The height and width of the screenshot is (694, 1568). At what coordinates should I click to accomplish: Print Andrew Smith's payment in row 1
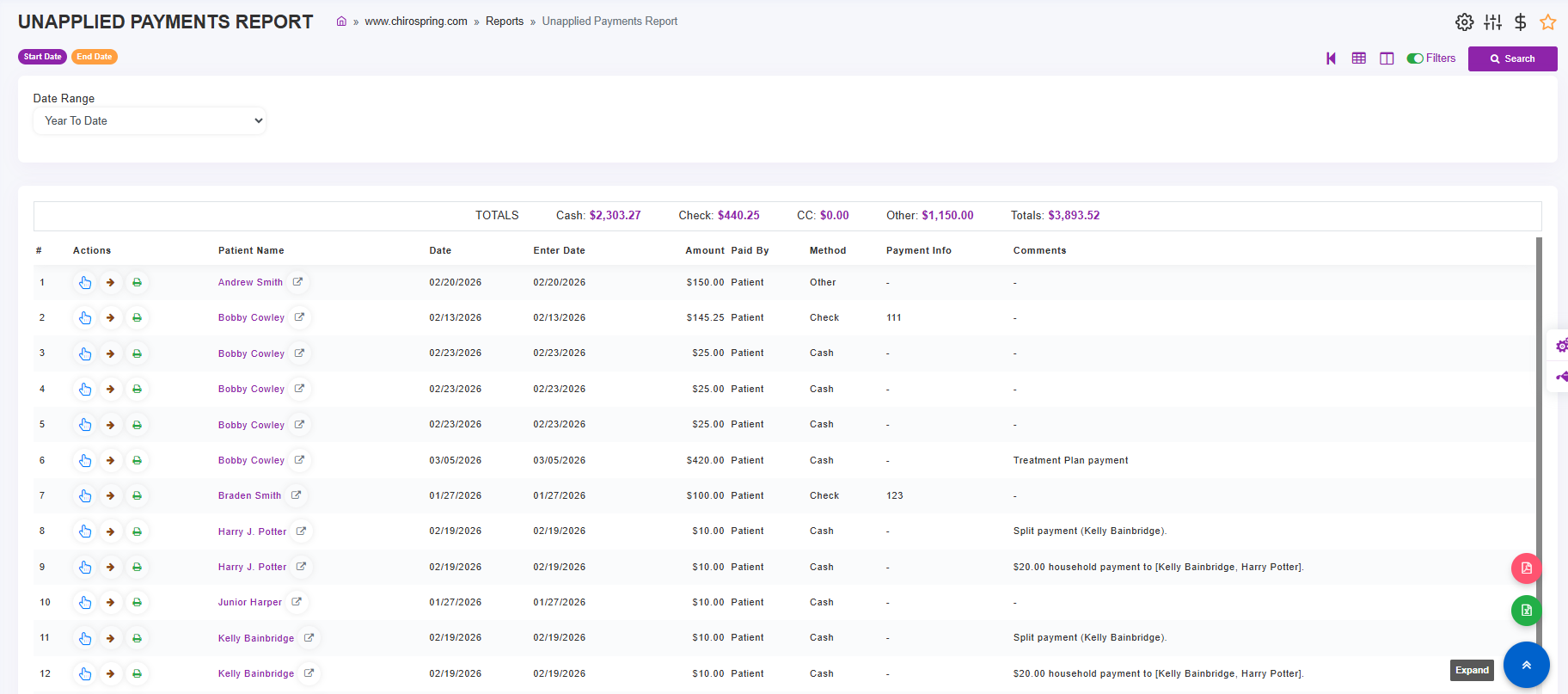click(137, 282)
